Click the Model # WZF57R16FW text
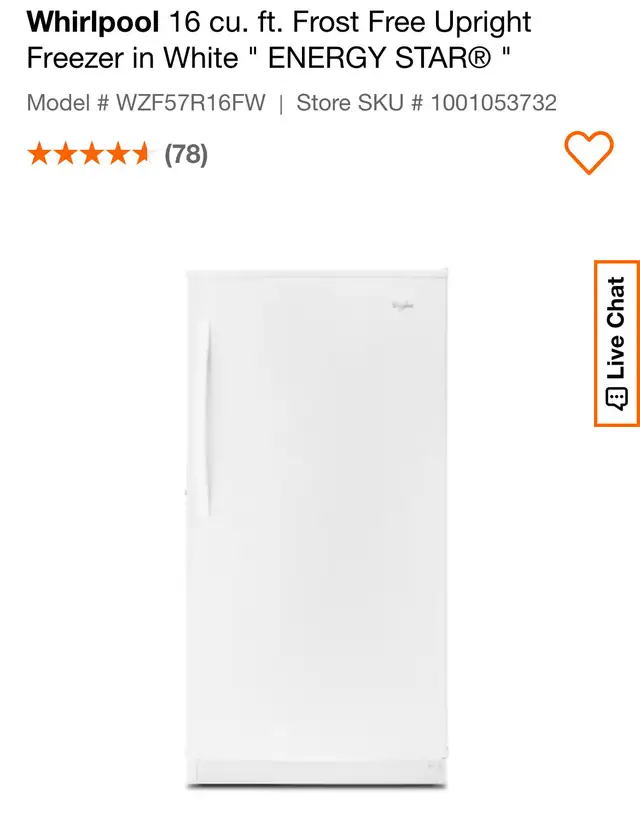The image size is (640, 814). 146,102
